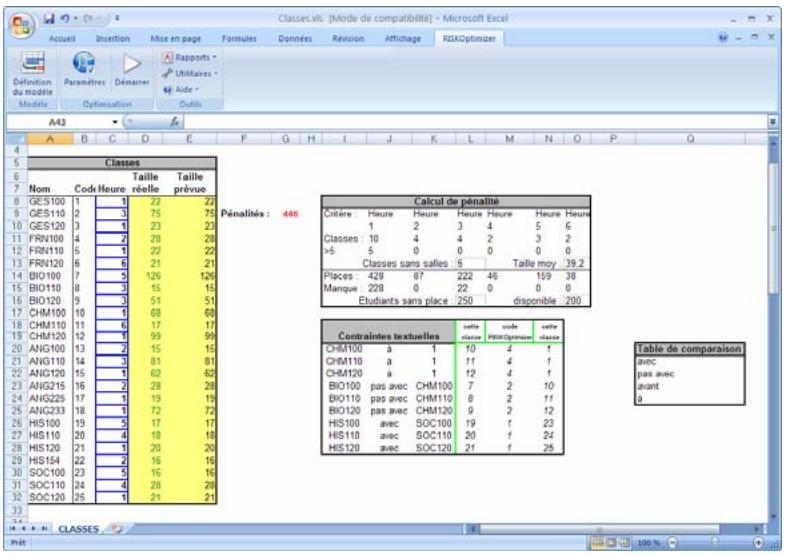This screenshot has width=789, height=554.
Task: Click the Redo arrow icon
Action: 89,19
